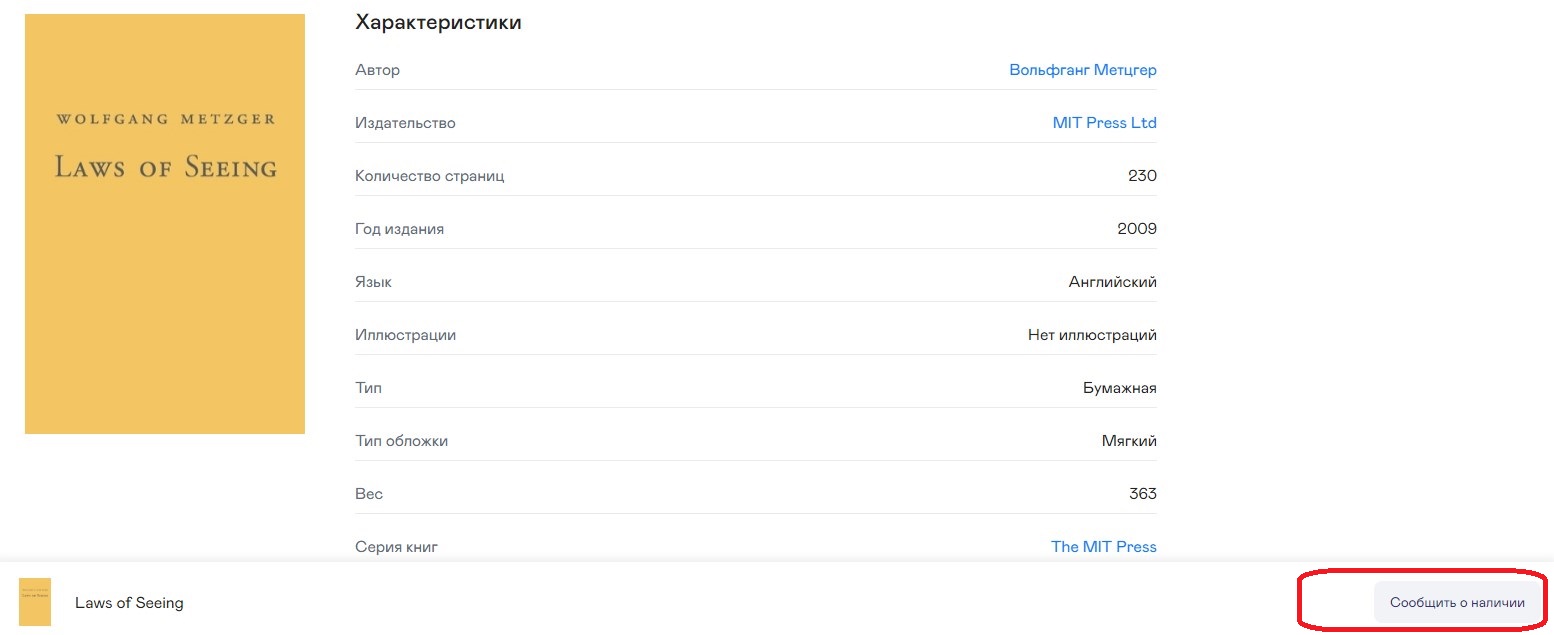1554x635 pixels.
Task: Click the "Количество страниц" label
Action: coord(429,176)
